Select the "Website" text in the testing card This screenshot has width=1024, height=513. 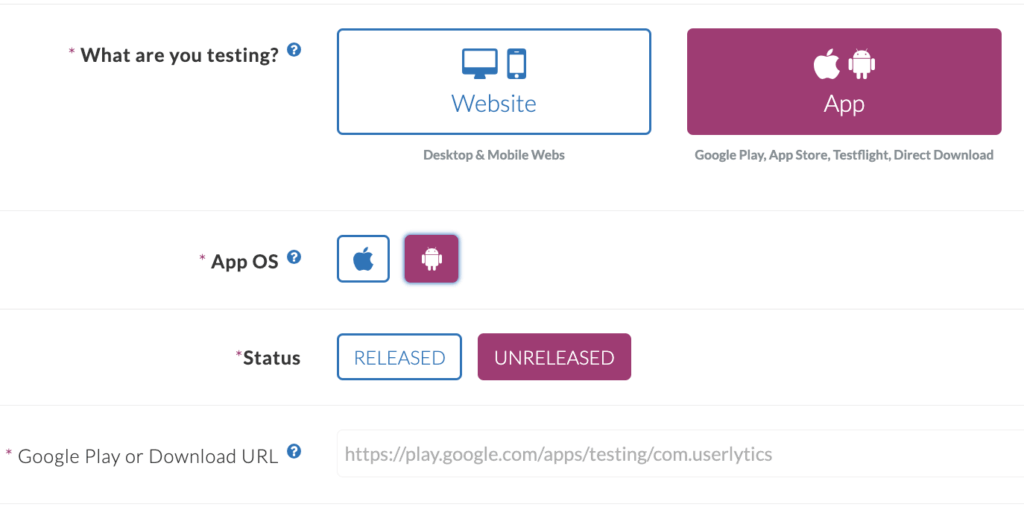click(494, 104)
